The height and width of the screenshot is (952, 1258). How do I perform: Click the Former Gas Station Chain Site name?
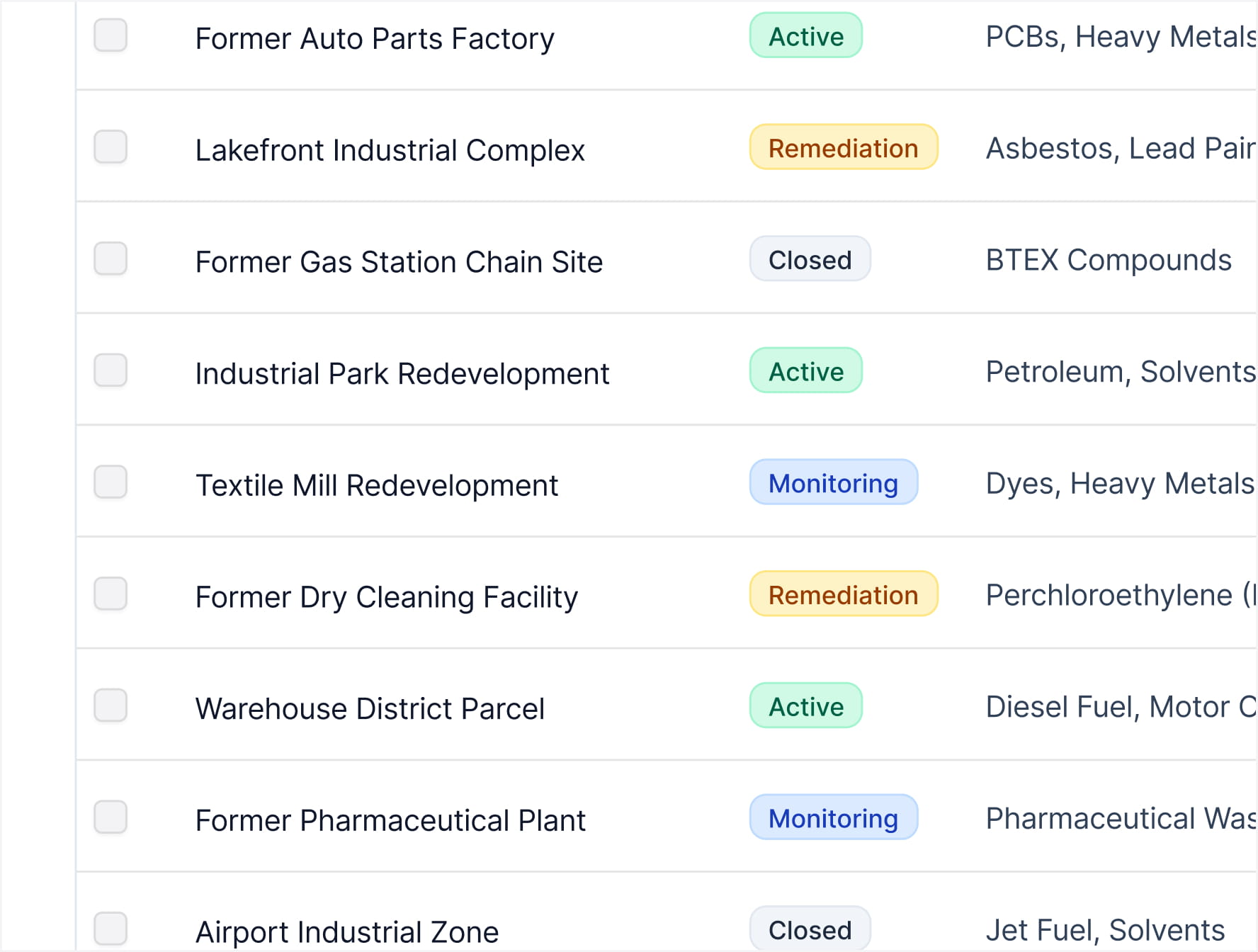[399, 262]
